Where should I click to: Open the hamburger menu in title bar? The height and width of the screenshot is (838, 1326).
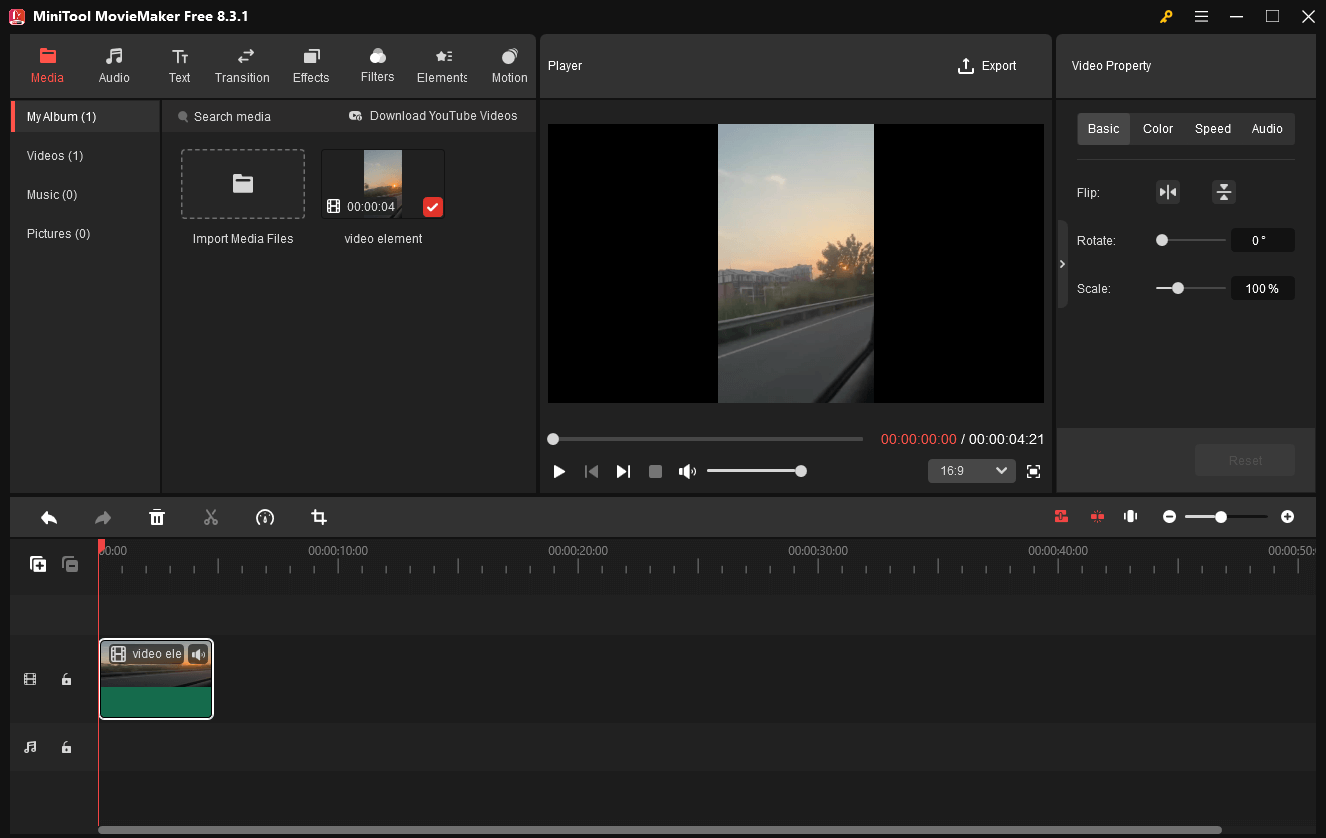point(1201,16)
